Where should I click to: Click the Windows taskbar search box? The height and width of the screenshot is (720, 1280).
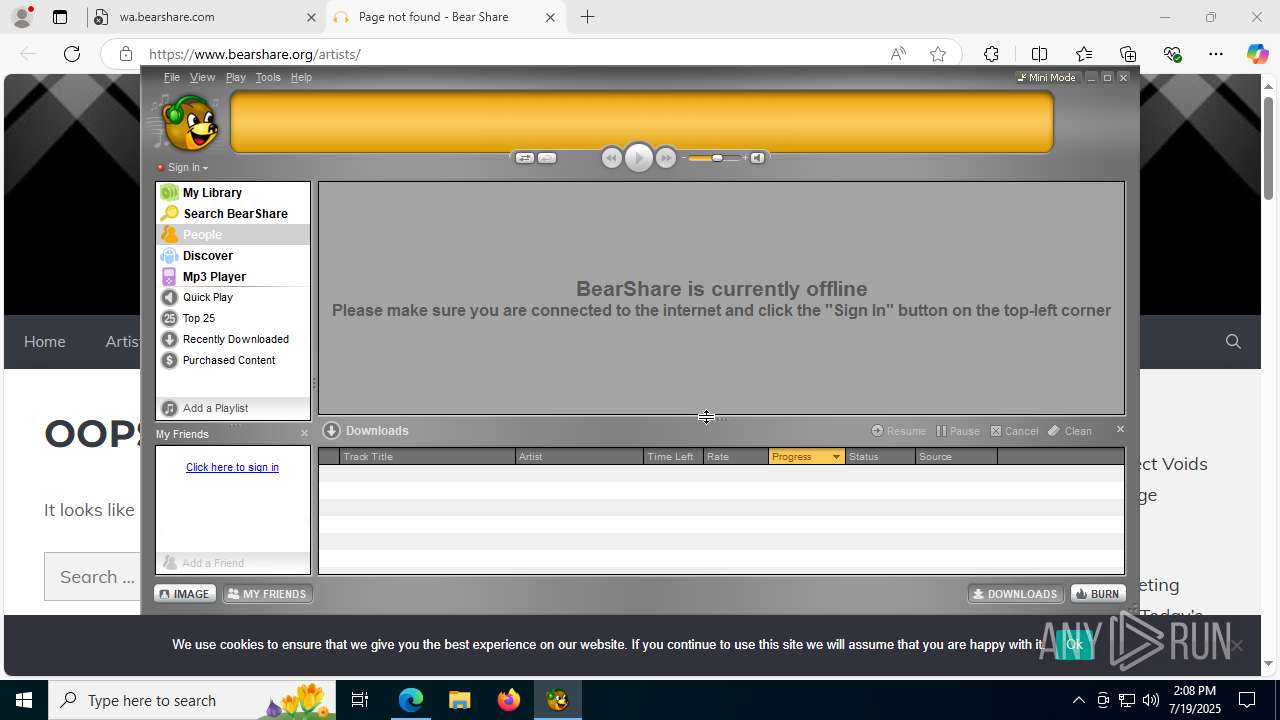click(191, 700)
